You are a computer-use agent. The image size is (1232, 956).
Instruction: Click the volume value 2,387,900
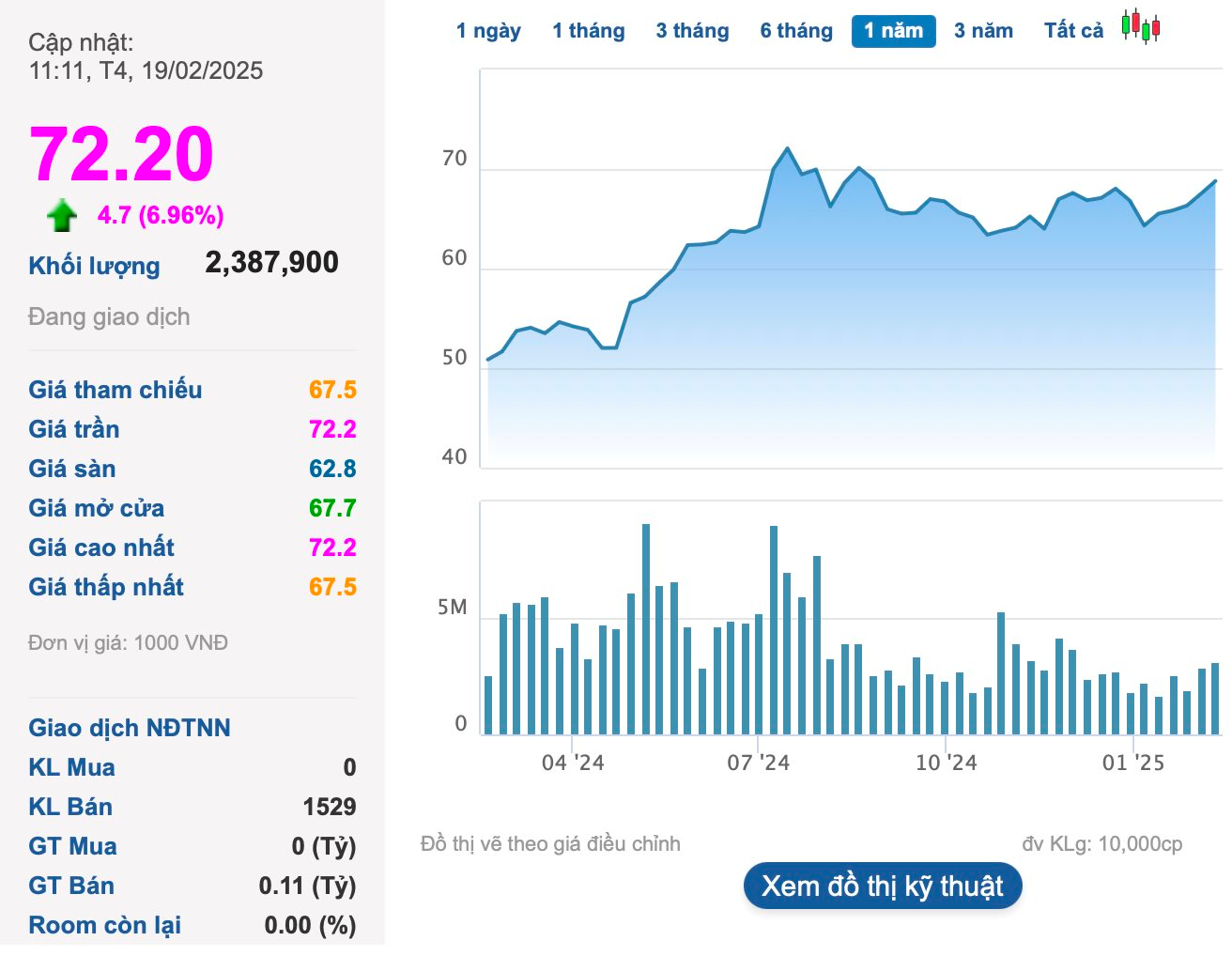[x=271, y=262]
